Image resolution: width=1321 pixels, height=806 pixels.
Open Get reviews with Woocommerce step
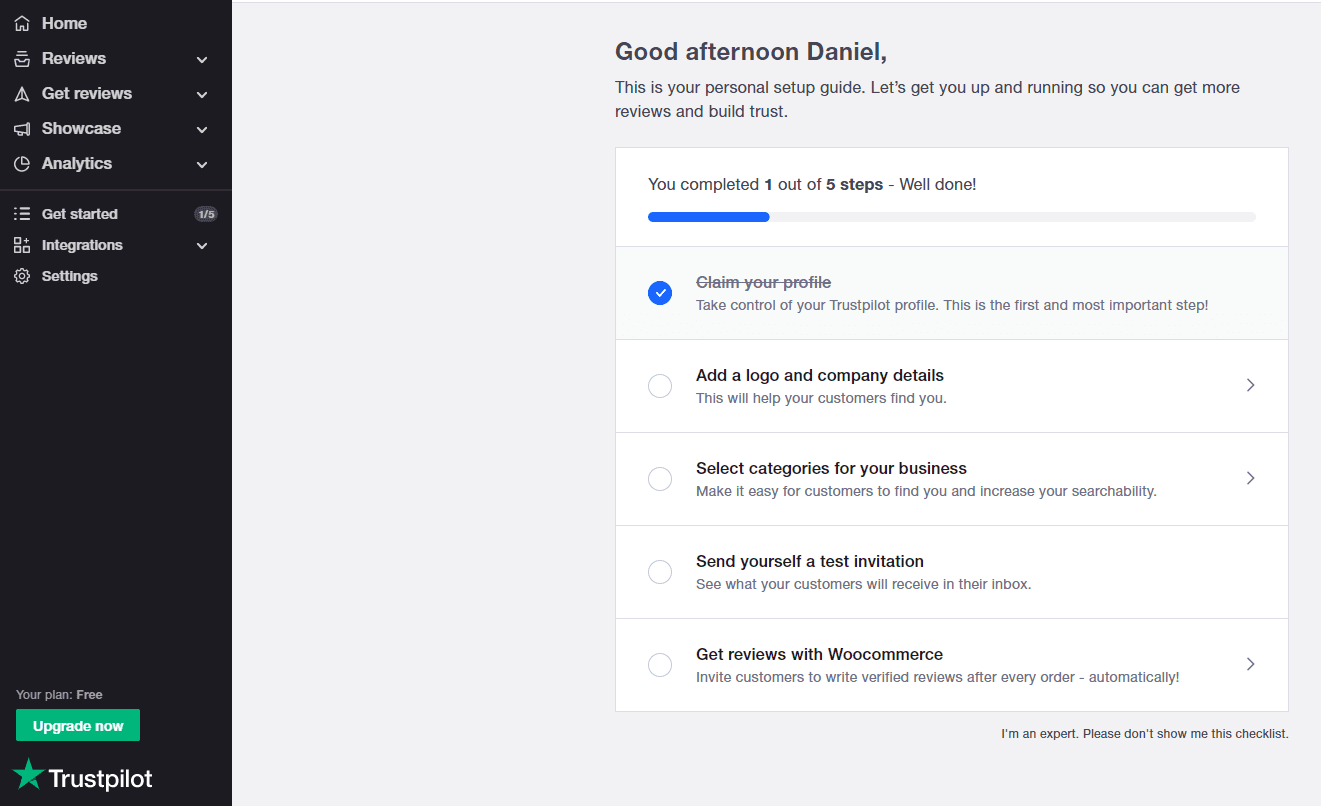click(x=952, y=665)
